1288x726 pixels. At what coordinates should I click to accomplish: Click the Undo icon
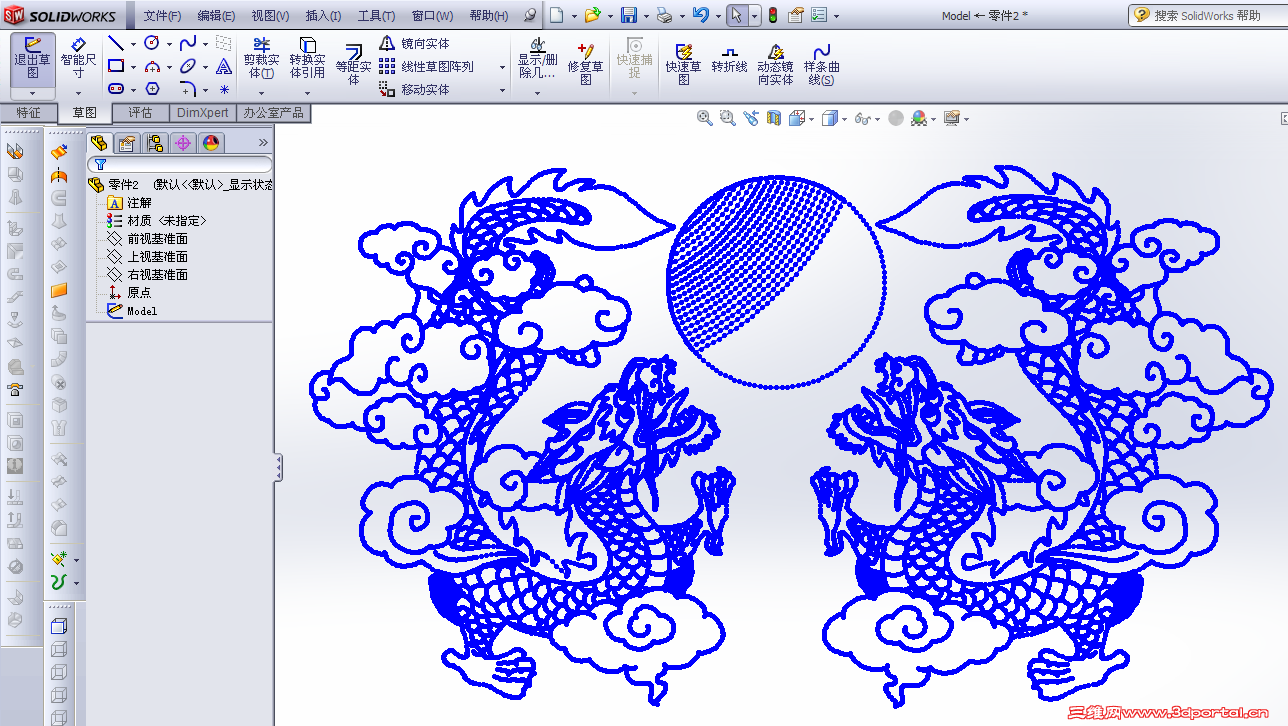click(x=700, y=15)
